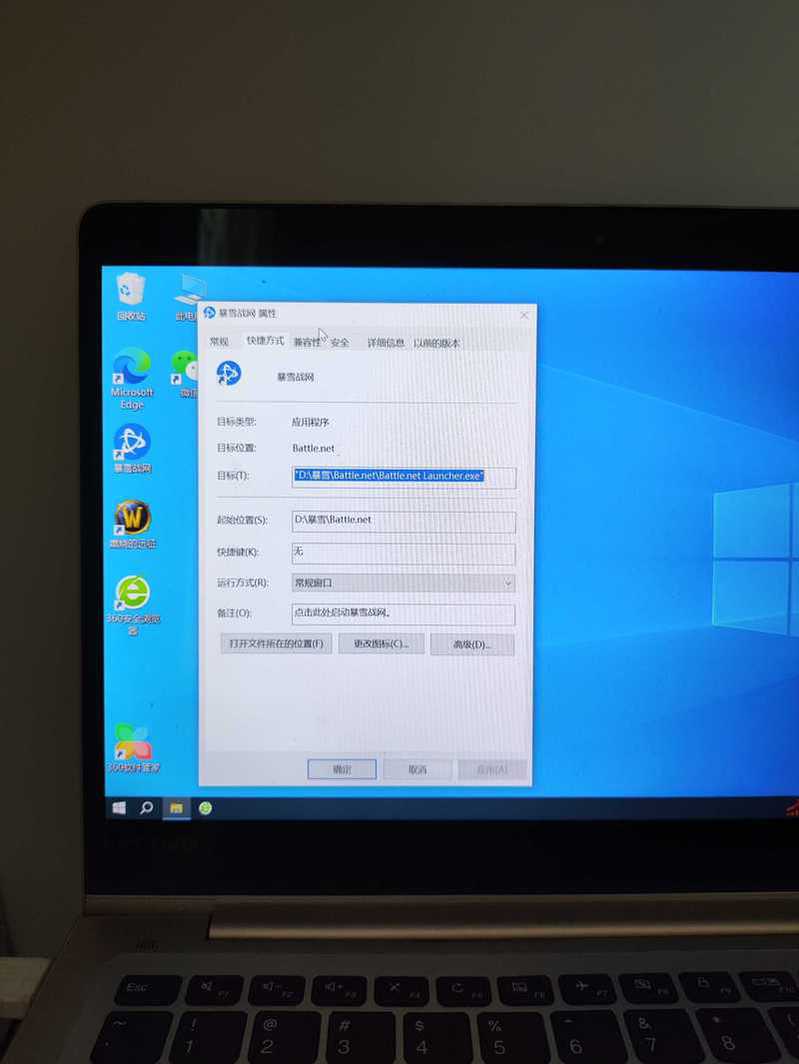Switch to the 以前的版本 tab
This screenshot has width=799, height=1064.
coord(436,343)
